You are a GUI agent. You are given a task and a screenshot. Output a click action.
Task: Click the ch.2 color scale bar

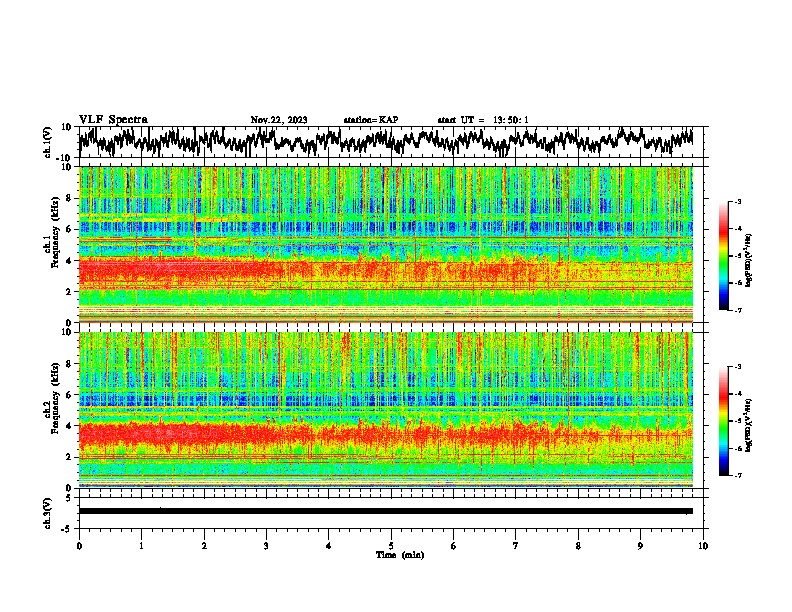point(723,421)
